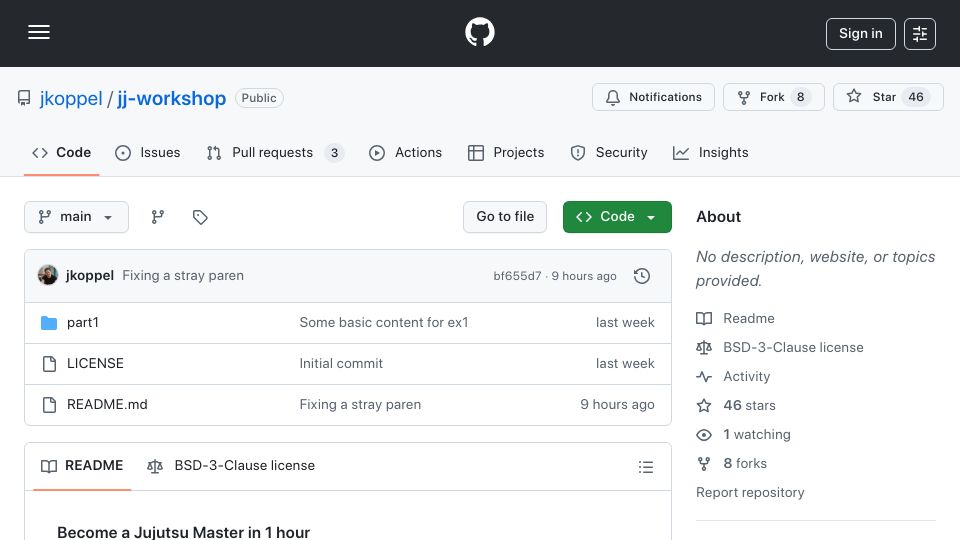The height and width of the screenshot is (540, 960).
Task: Jump to Readme in the About sidebar
Action: pos(749,318)
